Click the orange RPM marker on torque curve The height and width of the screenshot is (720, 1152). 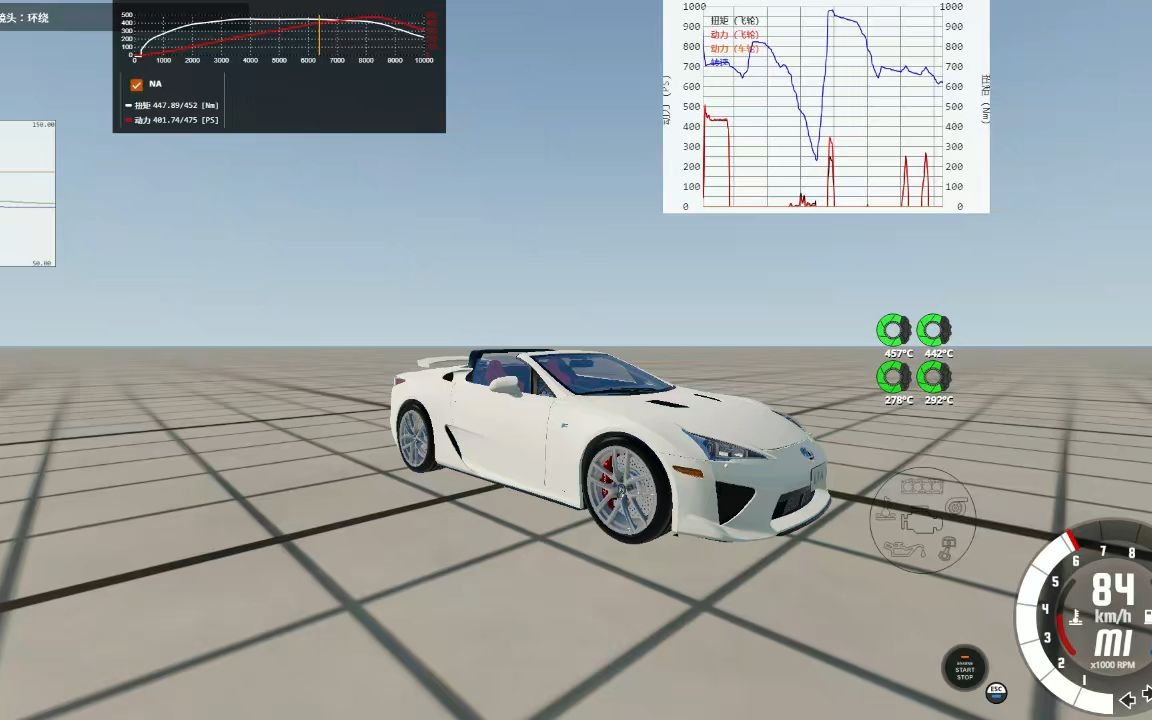pos(319,35)
